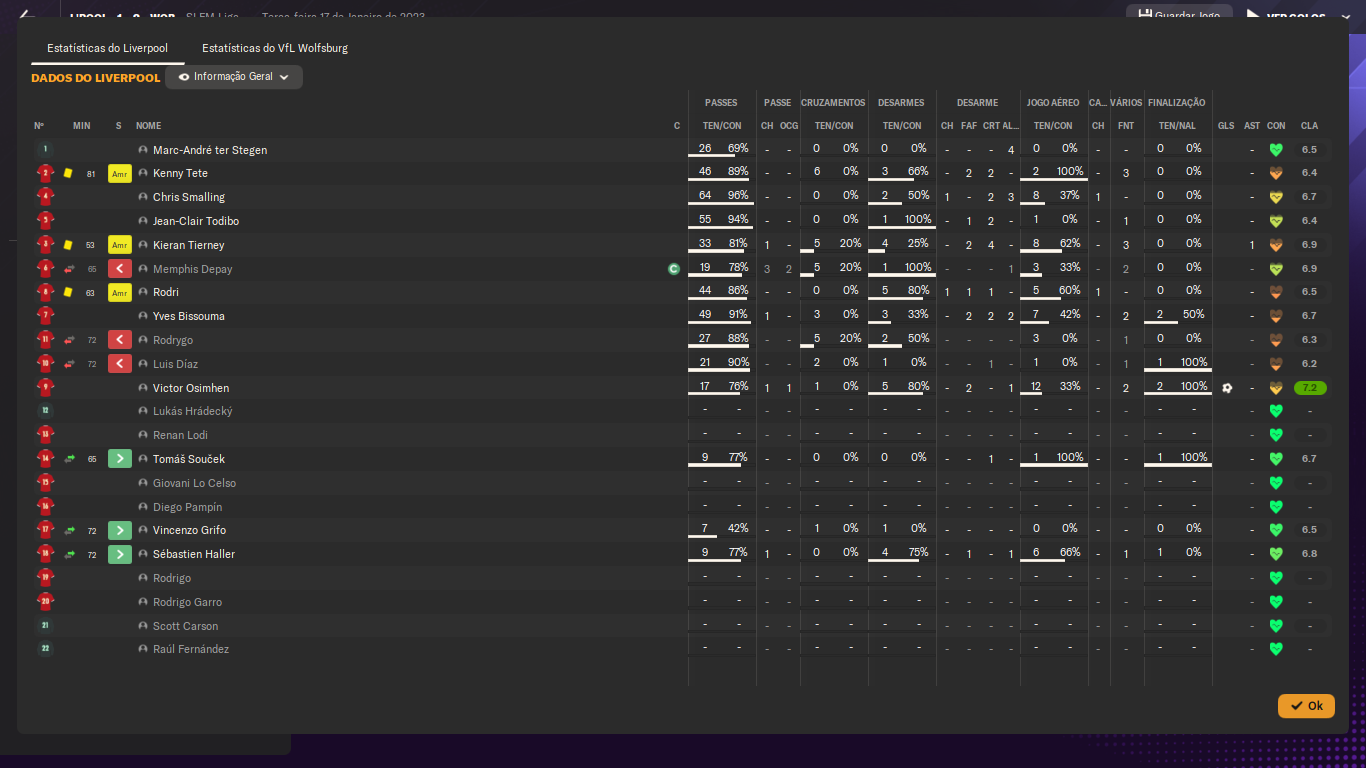
Task: Click Kieran Tierney's assist count 1
Action: [1252, 245]
